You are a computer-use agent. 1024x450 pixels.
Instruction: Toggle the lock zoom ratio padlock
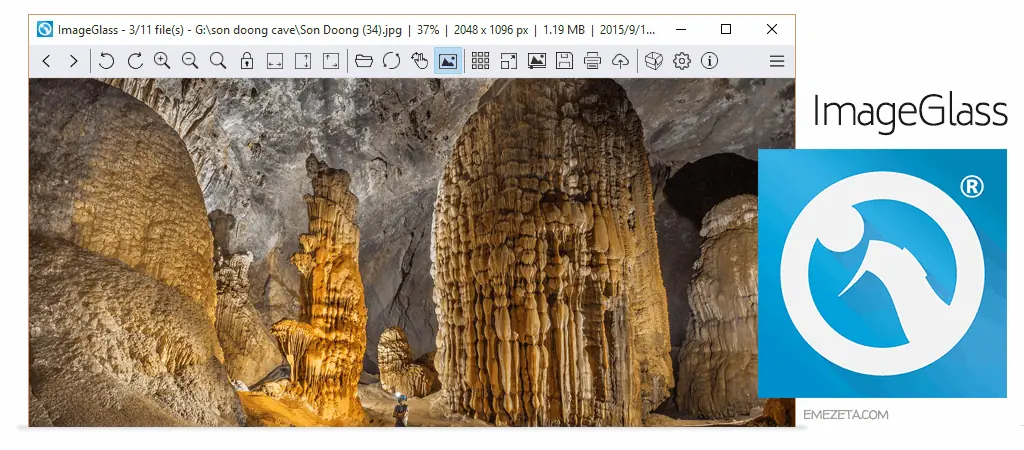pos(247,61)
